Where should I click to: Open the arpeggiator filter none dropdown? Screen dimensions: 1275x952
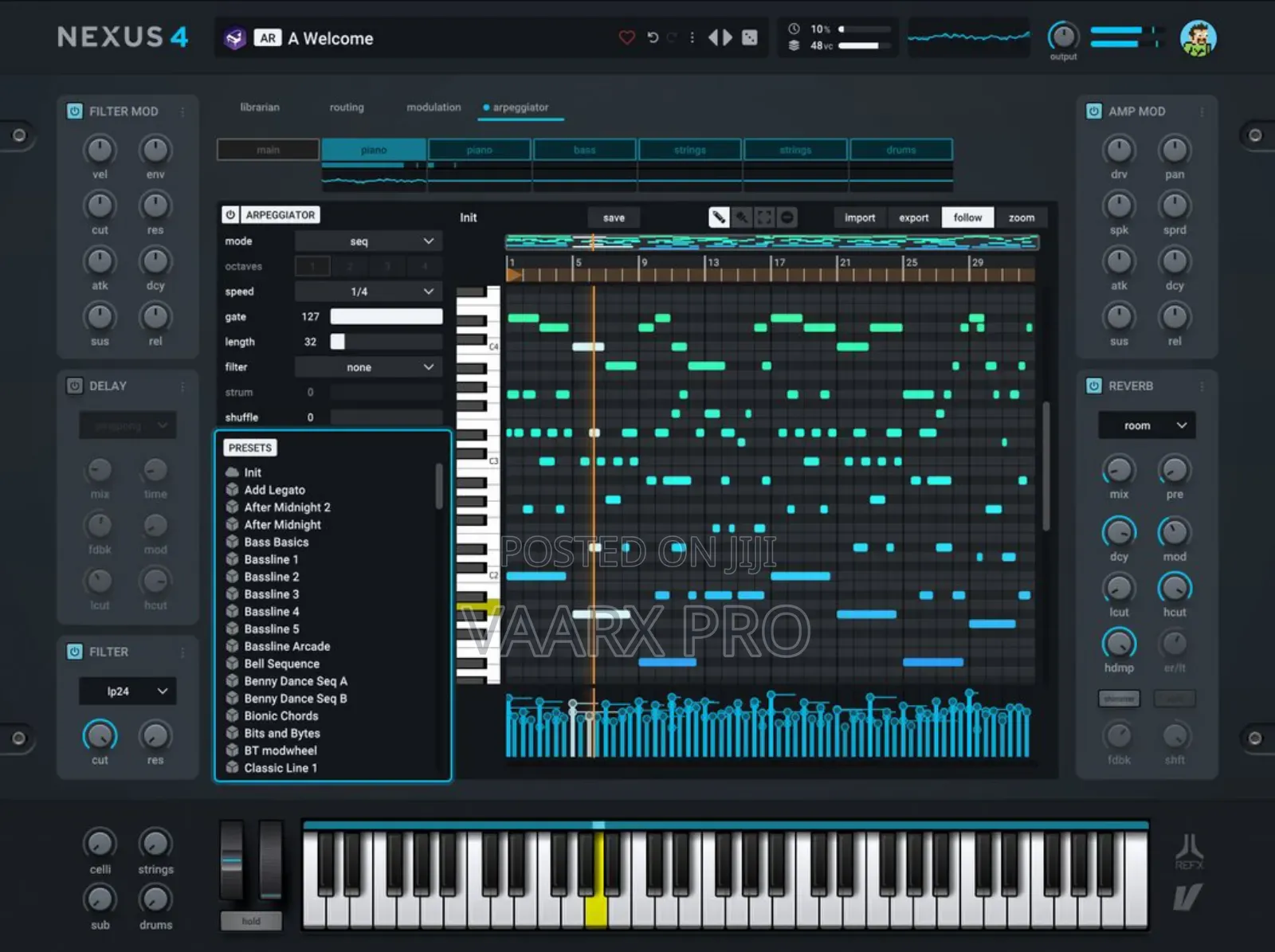368,367
